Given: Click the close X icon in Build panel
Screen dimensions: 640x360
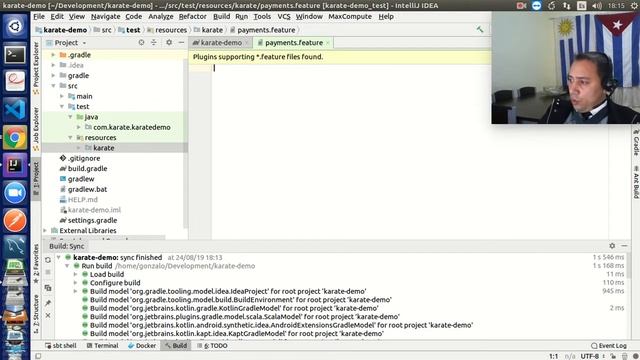Looking at the screenshot, I should point(48,316).
